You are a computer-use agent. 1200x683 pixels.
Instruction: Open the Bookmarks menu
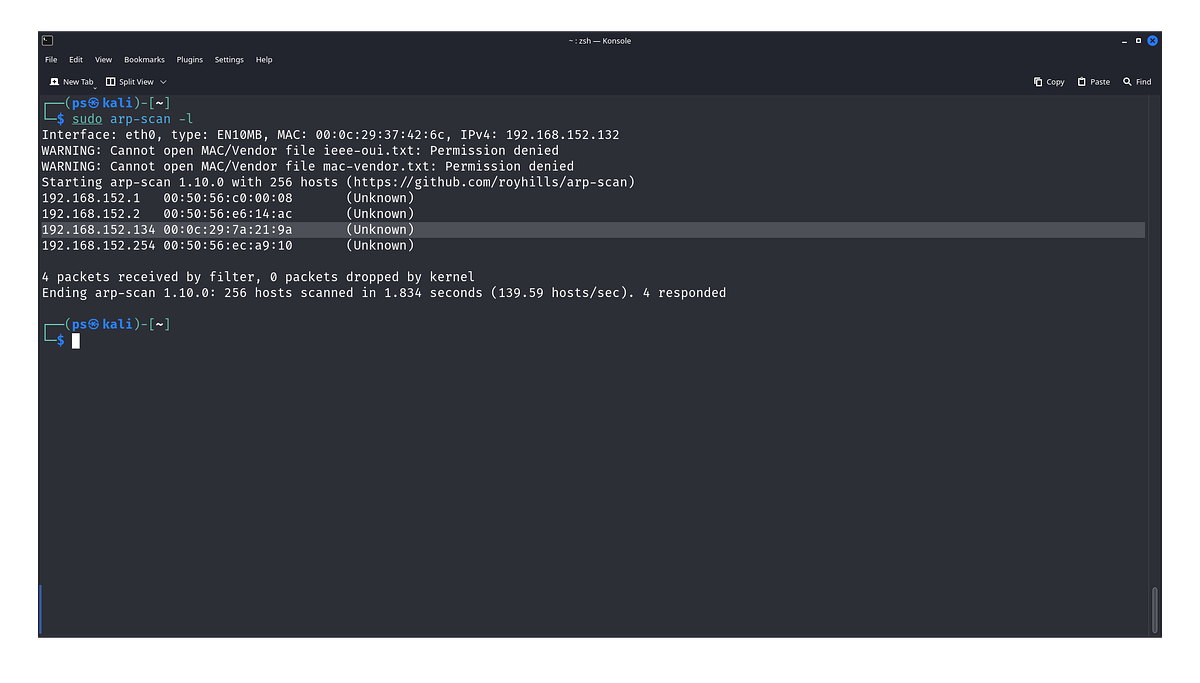[144, 59]
